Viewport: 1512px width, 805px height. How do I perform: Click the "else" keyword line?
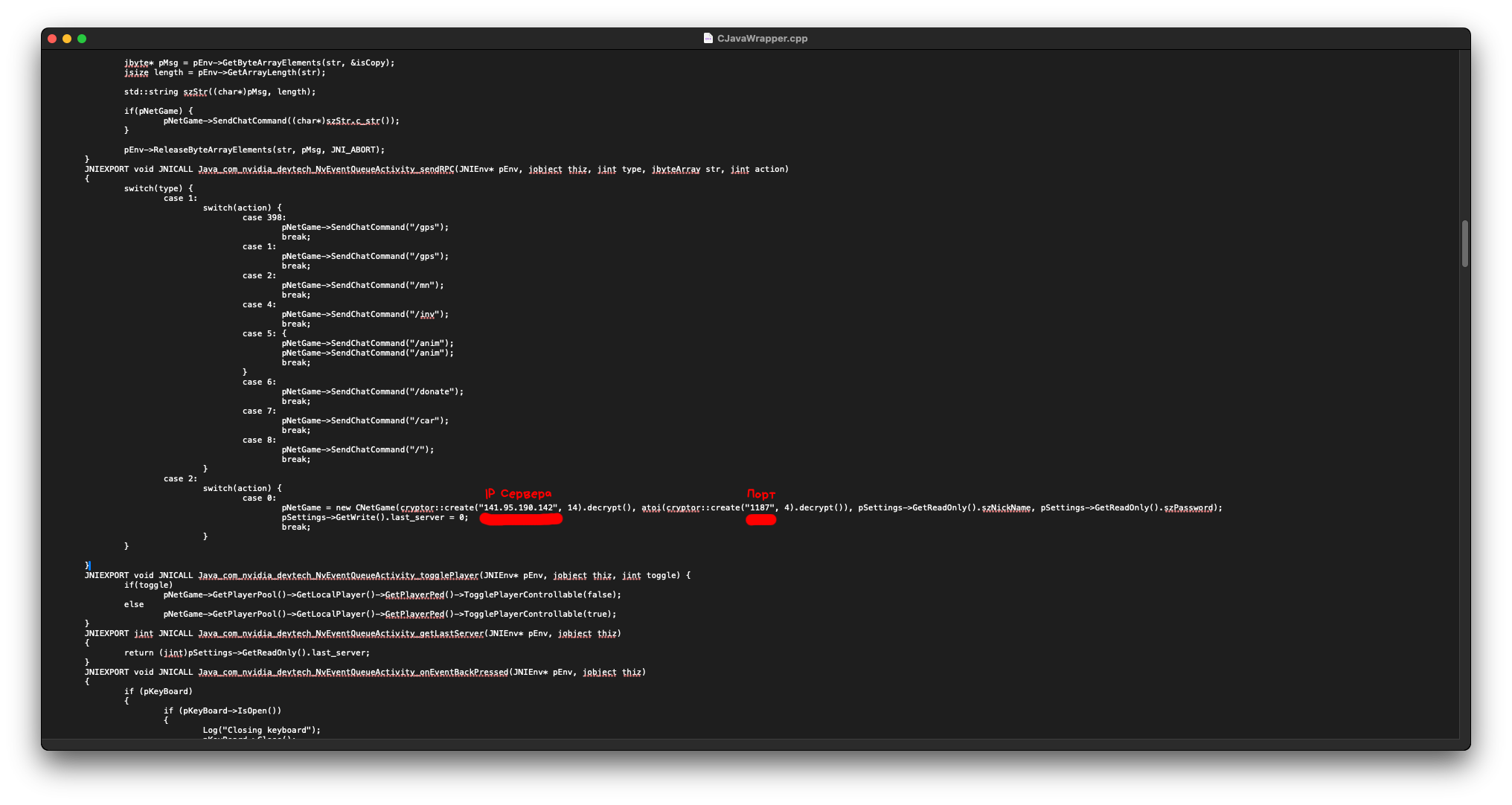[134, 604]
